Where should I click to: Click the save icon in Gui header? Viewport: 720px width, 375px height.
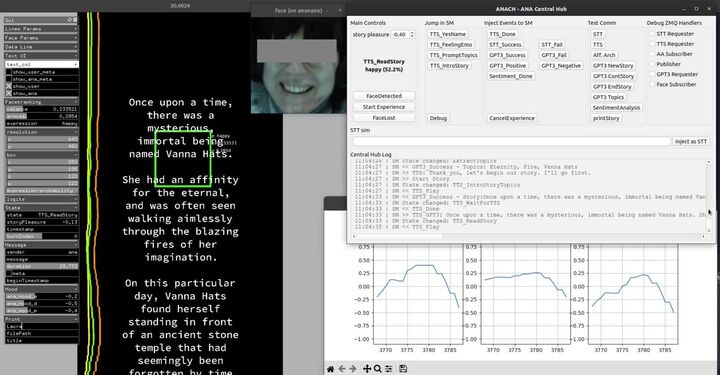(75, 20)
